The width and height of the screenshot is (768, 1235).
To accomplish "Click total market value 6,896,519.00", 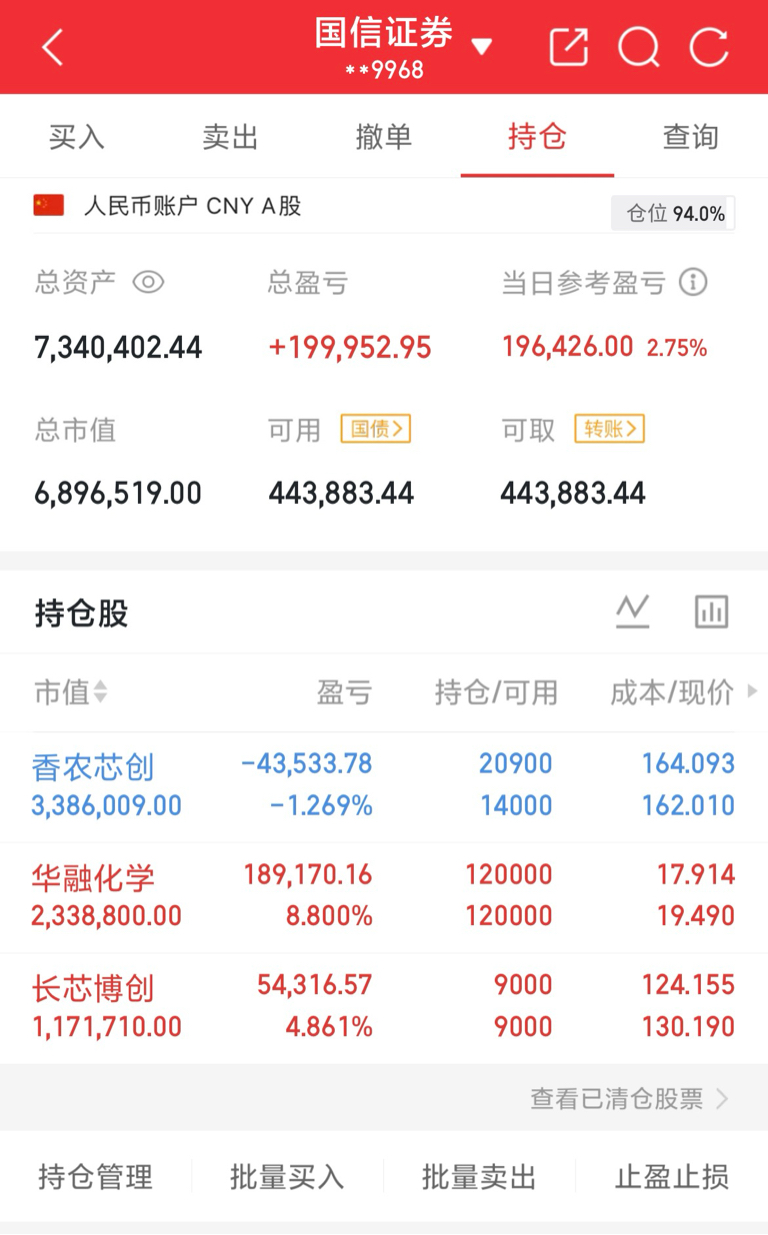I will (118, 493).
